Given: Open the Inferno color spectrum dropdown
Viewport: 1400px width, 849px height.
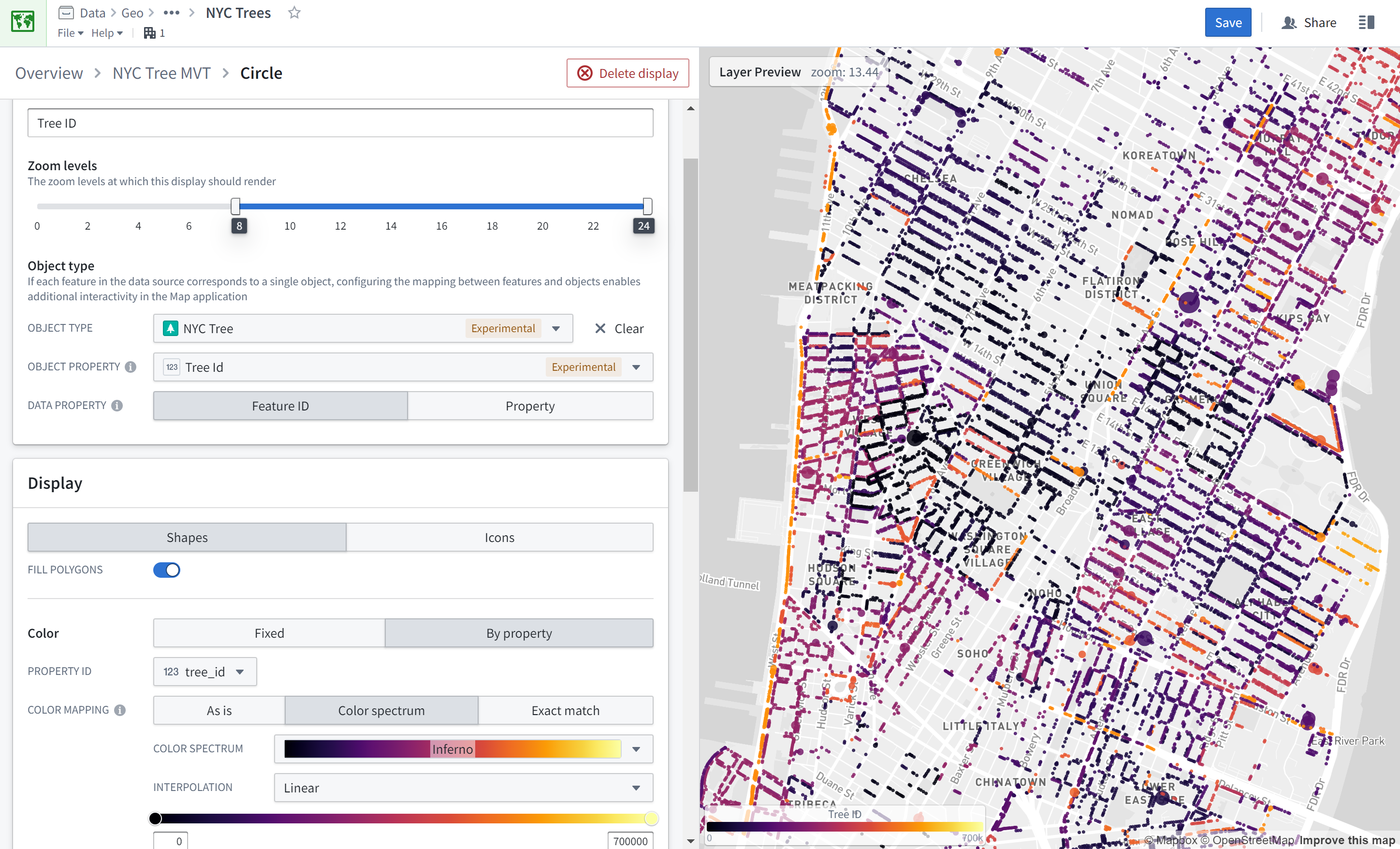Looking at the screenshot, I should pyautogui.click(x=464, y=749).
